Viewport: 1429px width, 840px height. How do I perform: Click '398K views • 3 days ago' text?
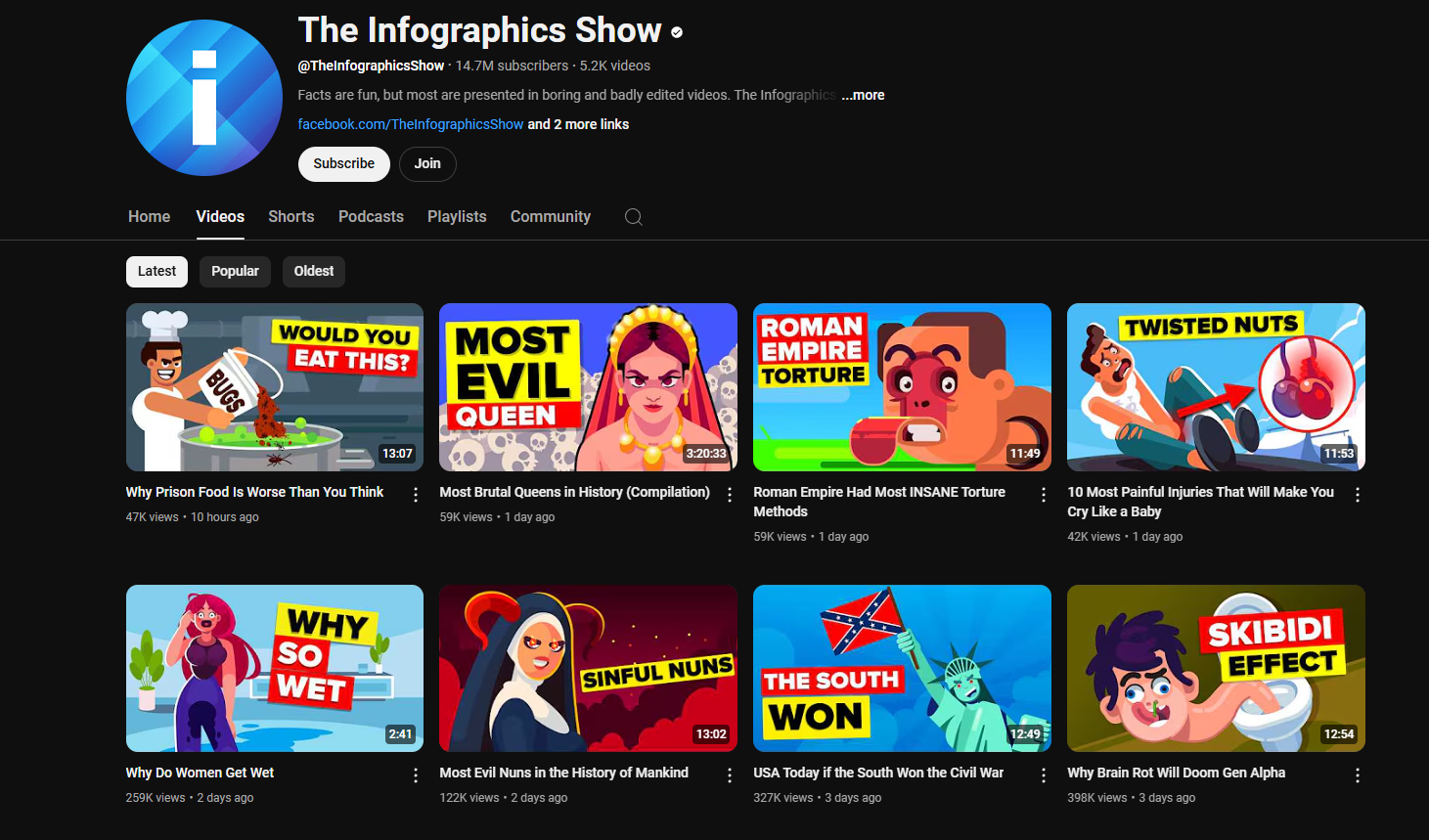click(1132, 798)
